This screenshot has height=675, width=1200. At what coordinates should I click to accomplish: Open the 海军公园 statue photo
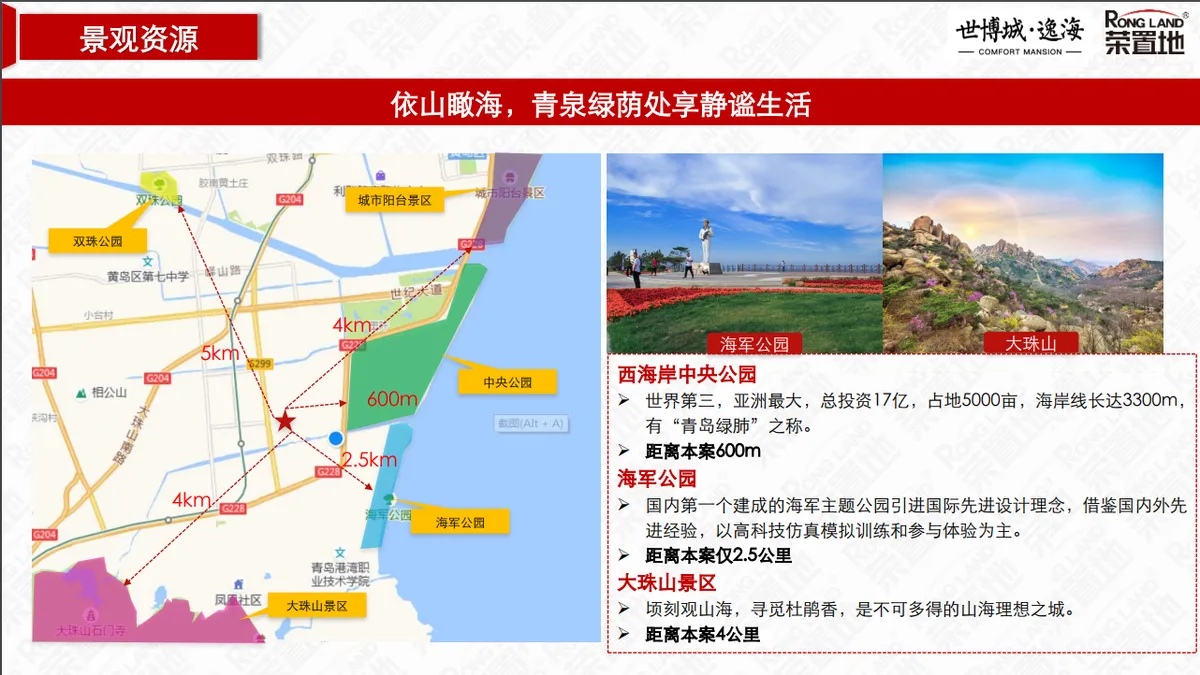[x=744, y=253]
